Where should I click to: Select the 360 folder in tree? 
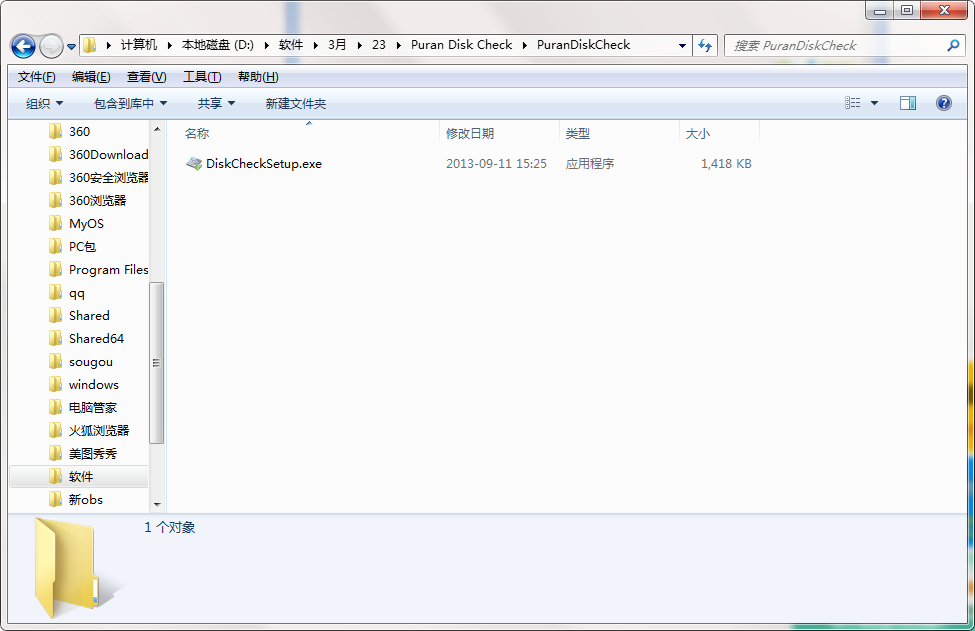point(79,131)
